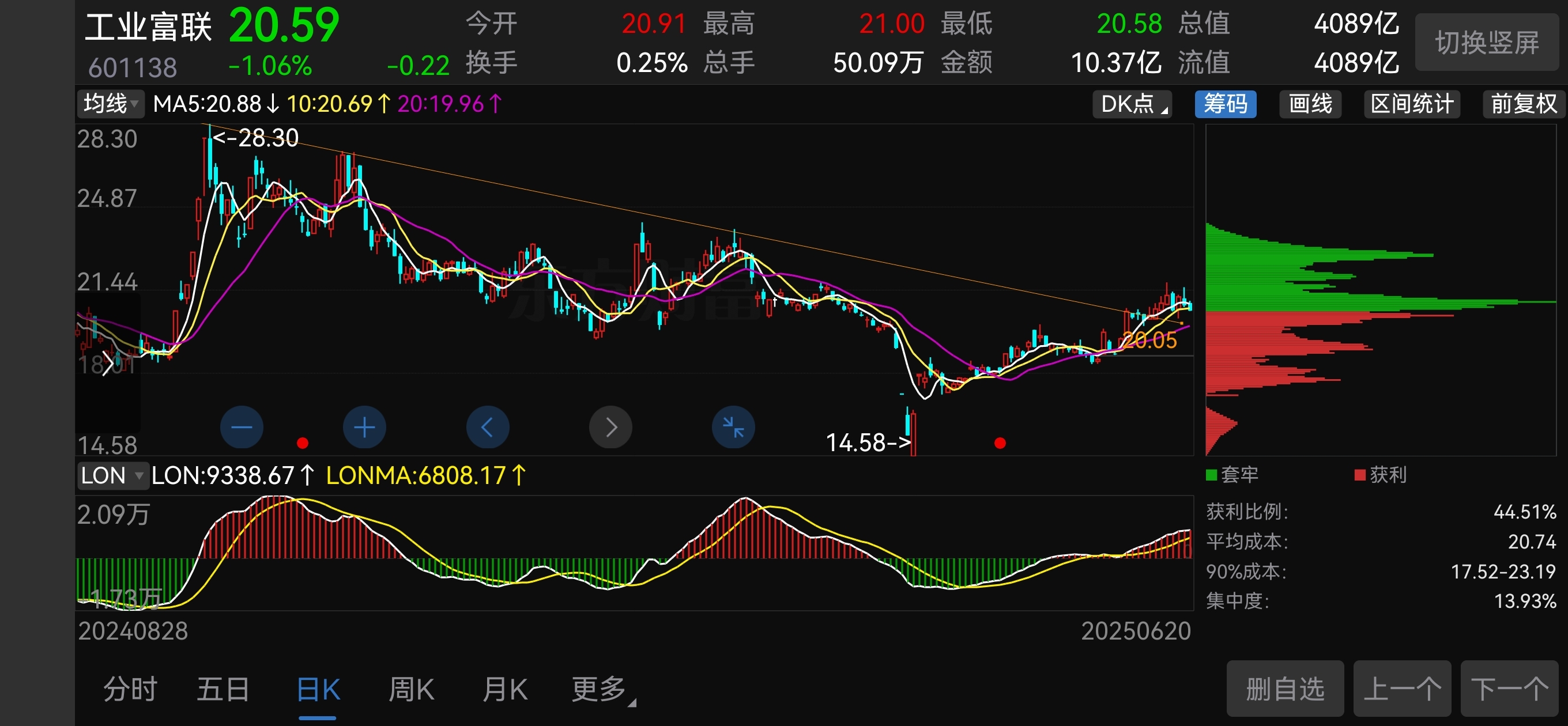Tap the 平均成本 20.74 value
The height and width of the screenshot is (726, 1568).
click(1532, 542)
